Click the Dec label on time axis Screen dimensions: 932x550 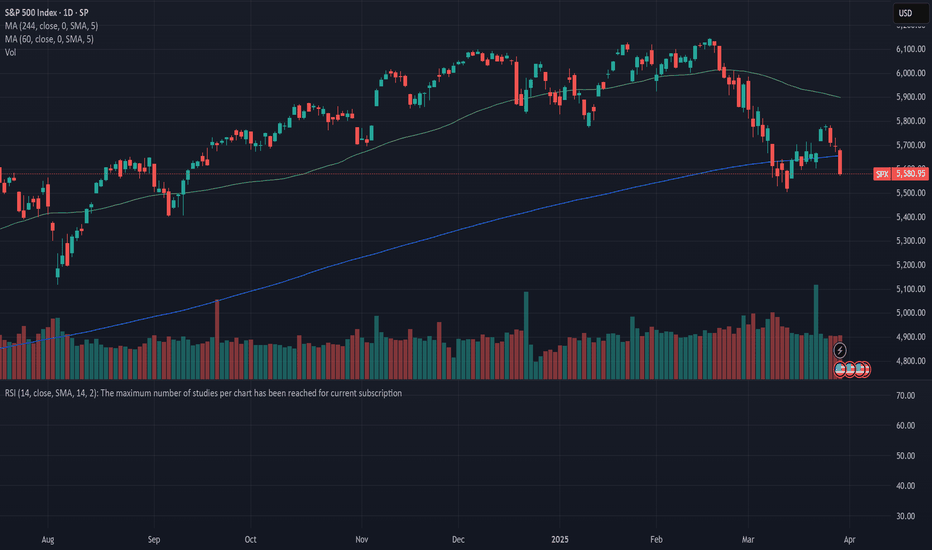pyautogui.click(x=458, y=540)
